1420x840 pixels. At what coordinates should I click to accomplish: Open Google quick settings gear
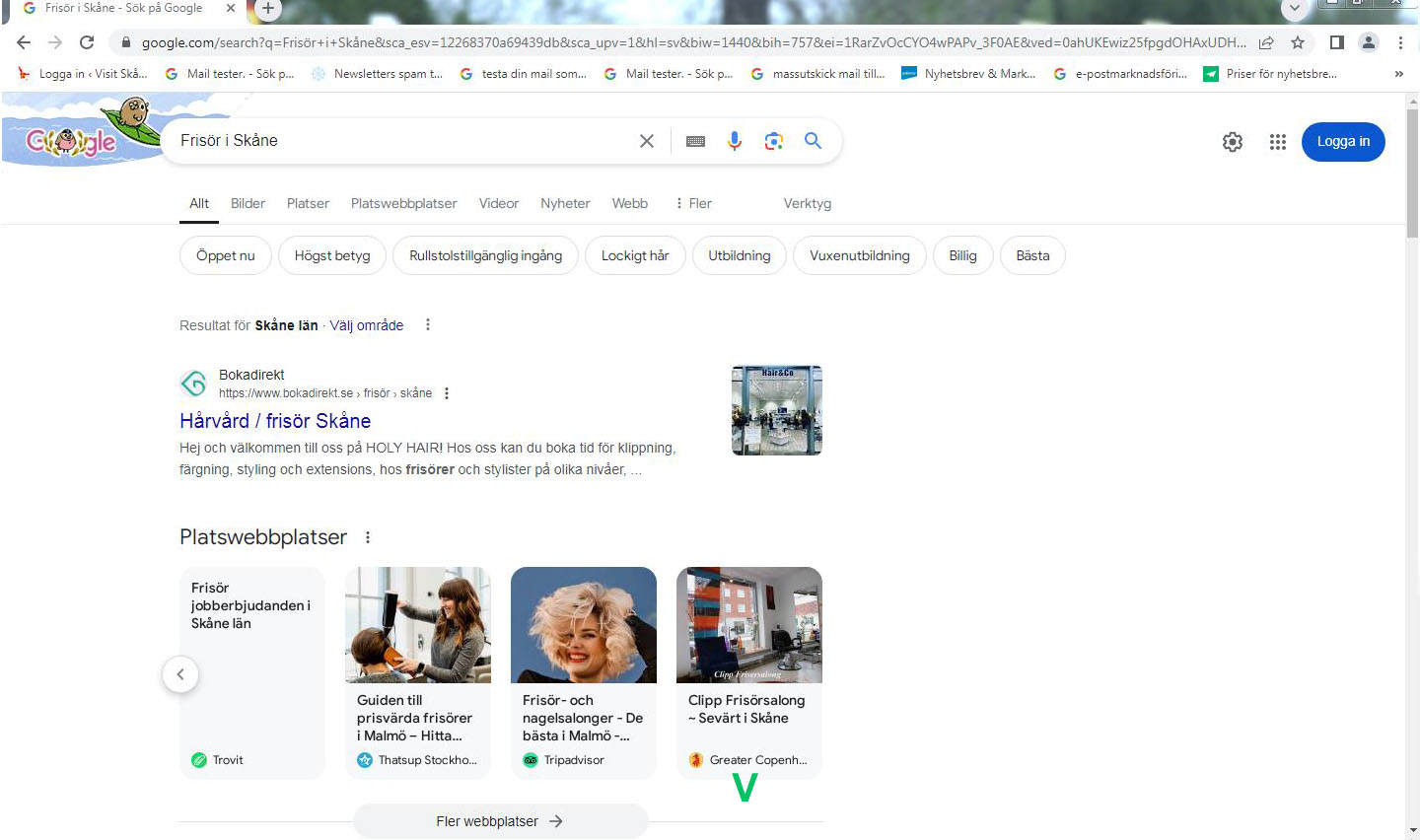[x=1233, y=142]
